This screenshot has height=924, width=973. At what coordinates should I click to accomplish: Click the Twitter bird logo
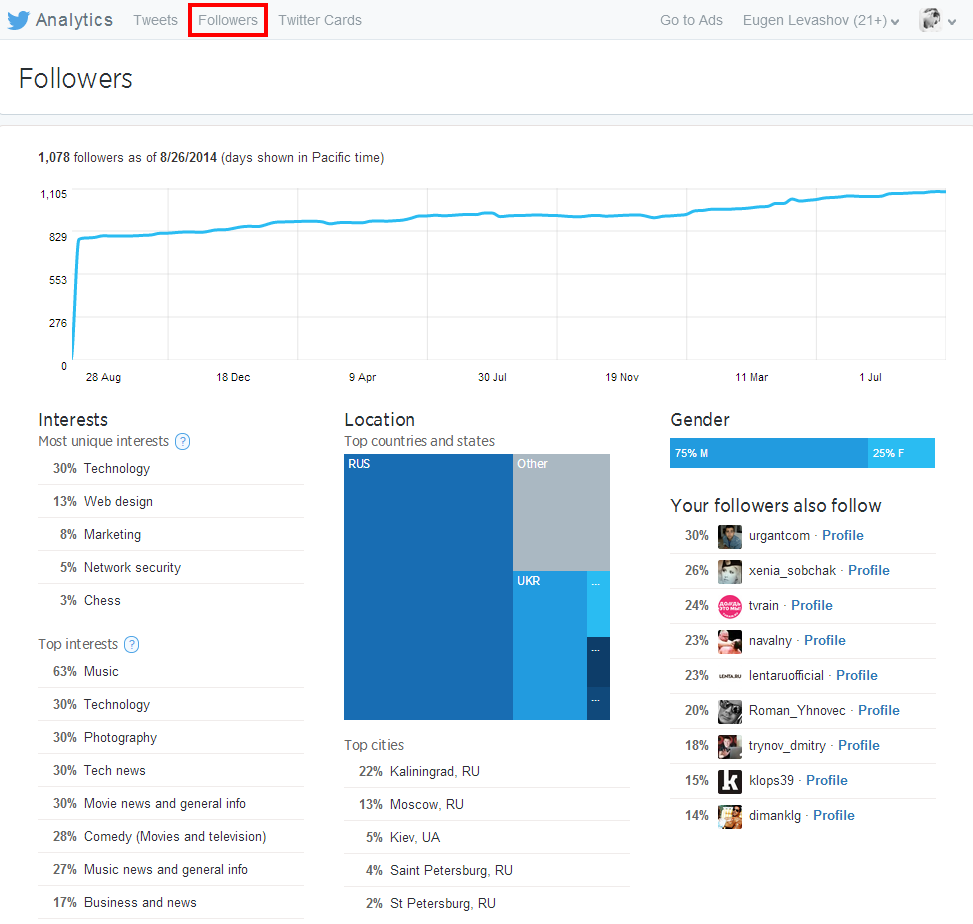click(19, 20)
